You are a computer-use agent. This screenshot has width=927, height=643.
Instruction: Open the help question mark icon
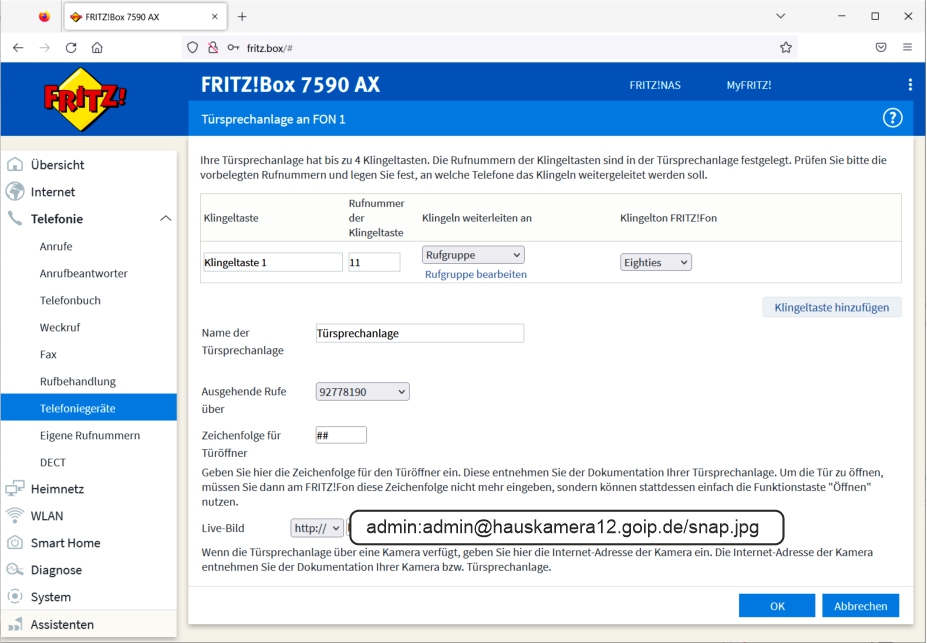[892, 118]
